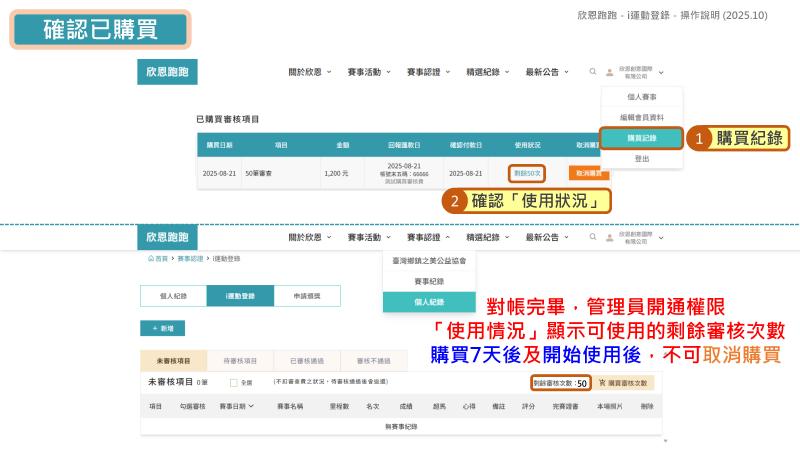Open the 申請獎獎 tab

tap(307, 296)
